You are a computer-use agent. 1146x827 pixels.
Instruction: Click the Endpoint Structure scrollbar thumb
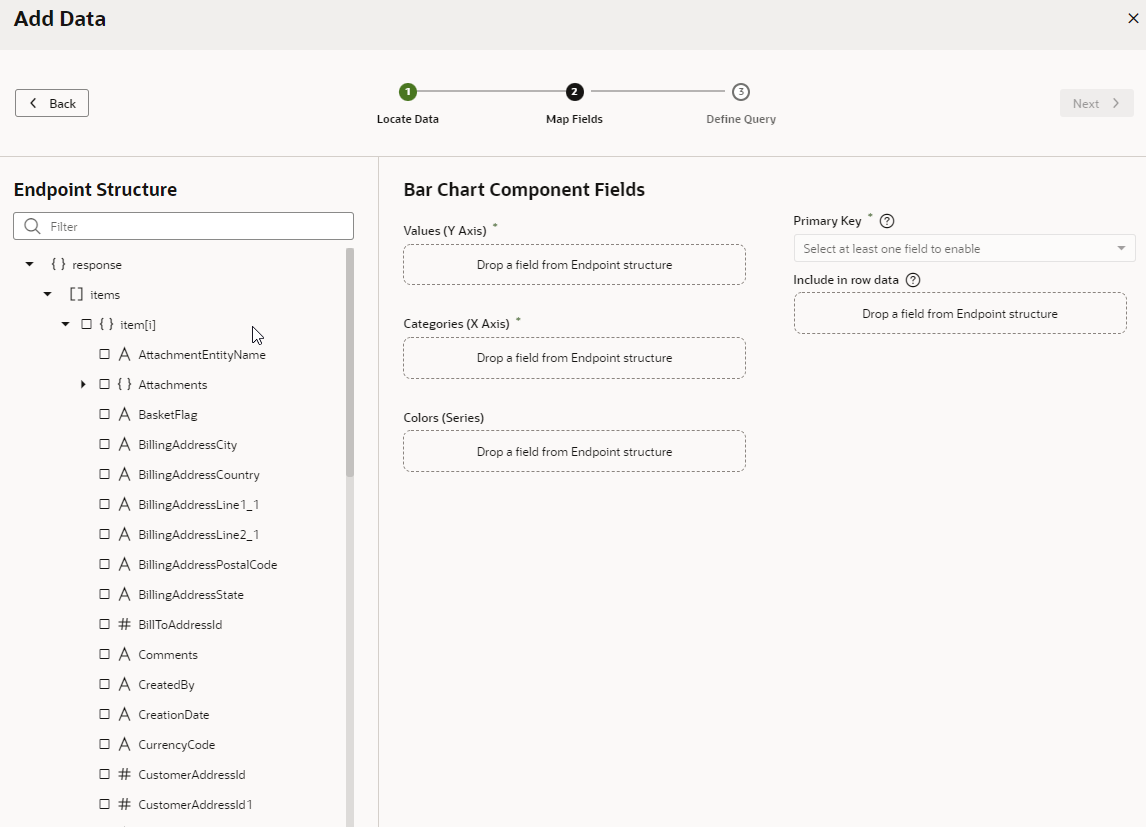click(x=349, y=362)
